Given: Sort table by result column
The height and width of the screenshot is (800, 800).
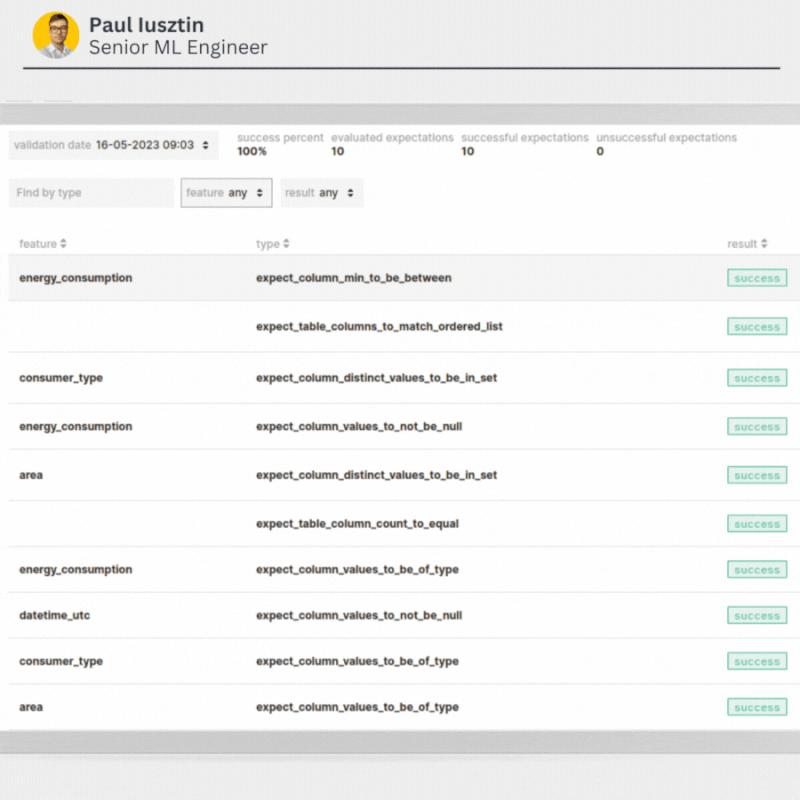Looking at the screenshot, I should (747, 244).
